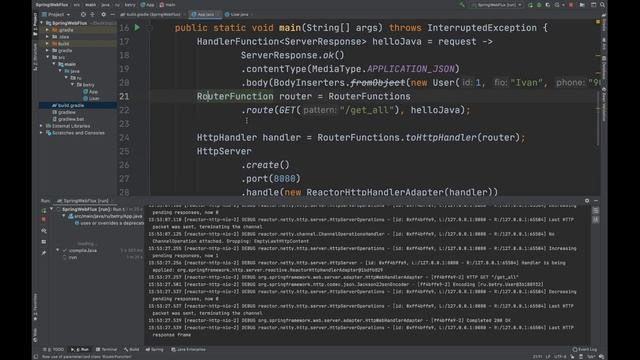Click SpringWebFlux in navigation bar
640x360 pixels.
tap(51, 5)
